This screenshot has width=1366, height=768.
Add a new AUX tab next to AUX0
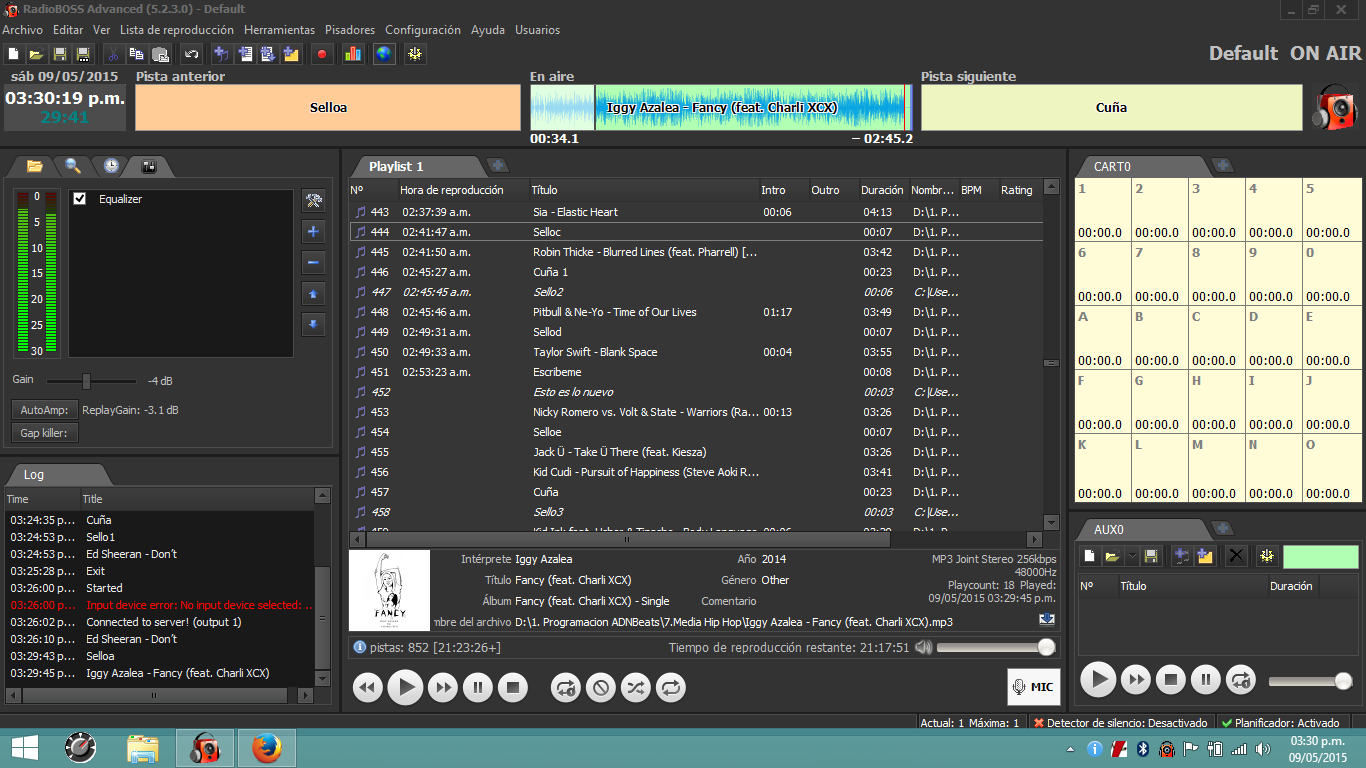(x=1222, y=528)
